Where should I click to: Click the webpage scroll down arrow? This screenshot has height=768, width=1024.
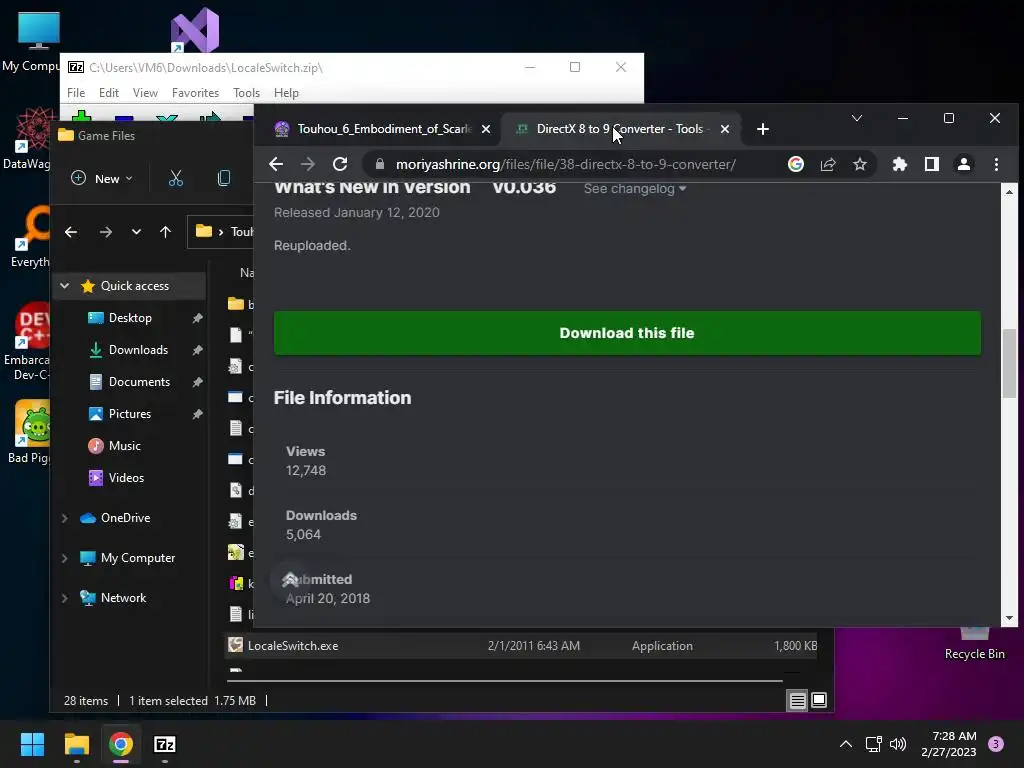coord(1010,618)
